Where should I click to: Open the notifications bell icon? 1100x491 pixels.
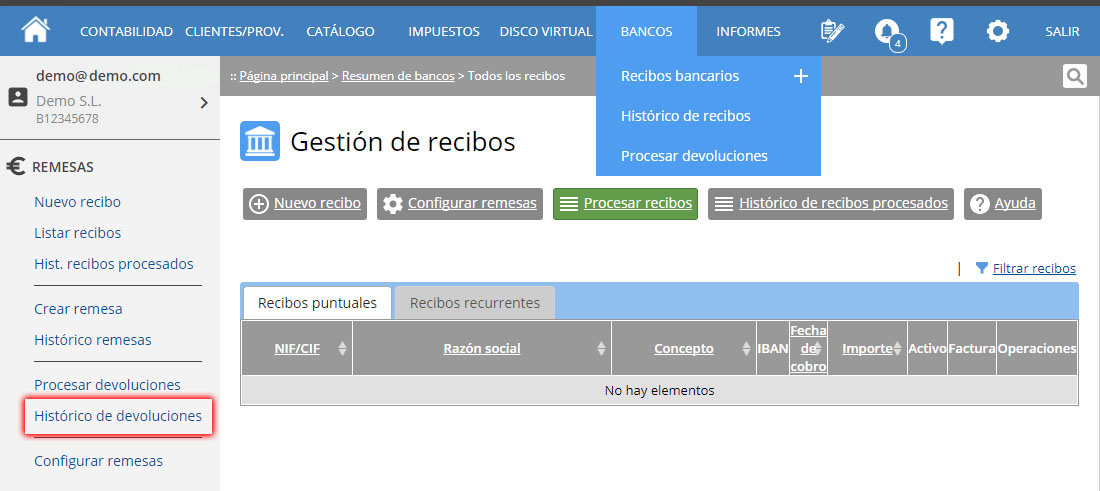(886, 31)
